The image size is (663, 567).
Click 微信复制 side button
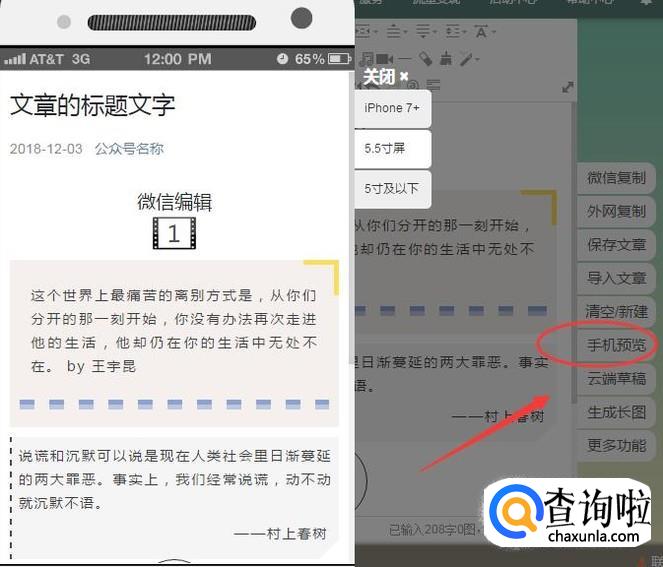[x=616, y=178]
